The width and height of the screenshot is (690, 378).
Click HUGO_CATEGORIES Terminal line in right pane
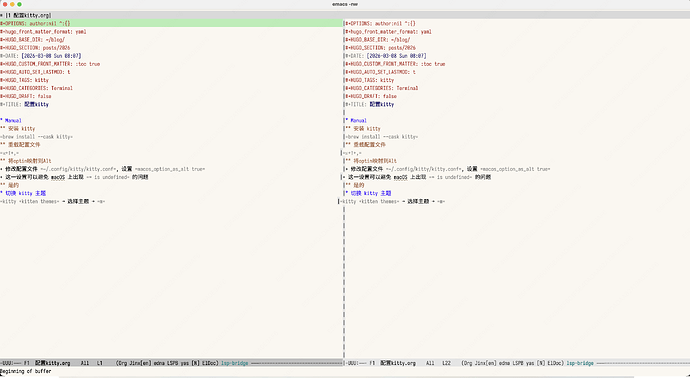pos(382,88)
